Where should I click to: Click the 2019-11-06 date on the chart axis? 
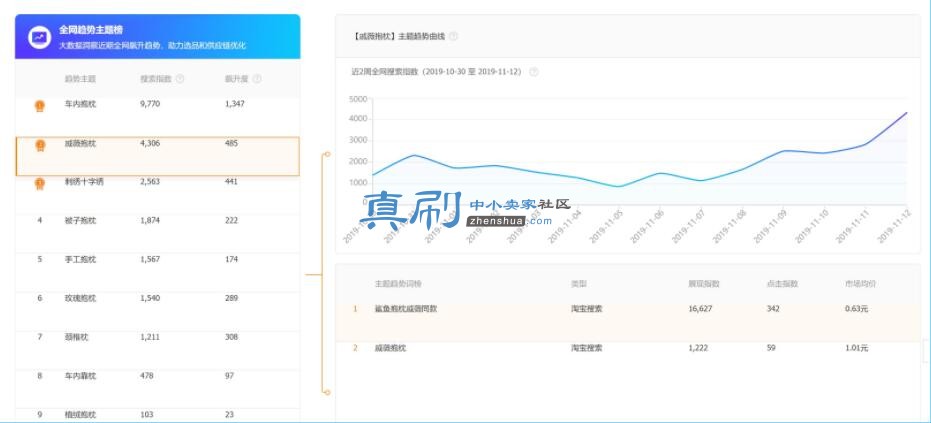click(x=647, y=227)
